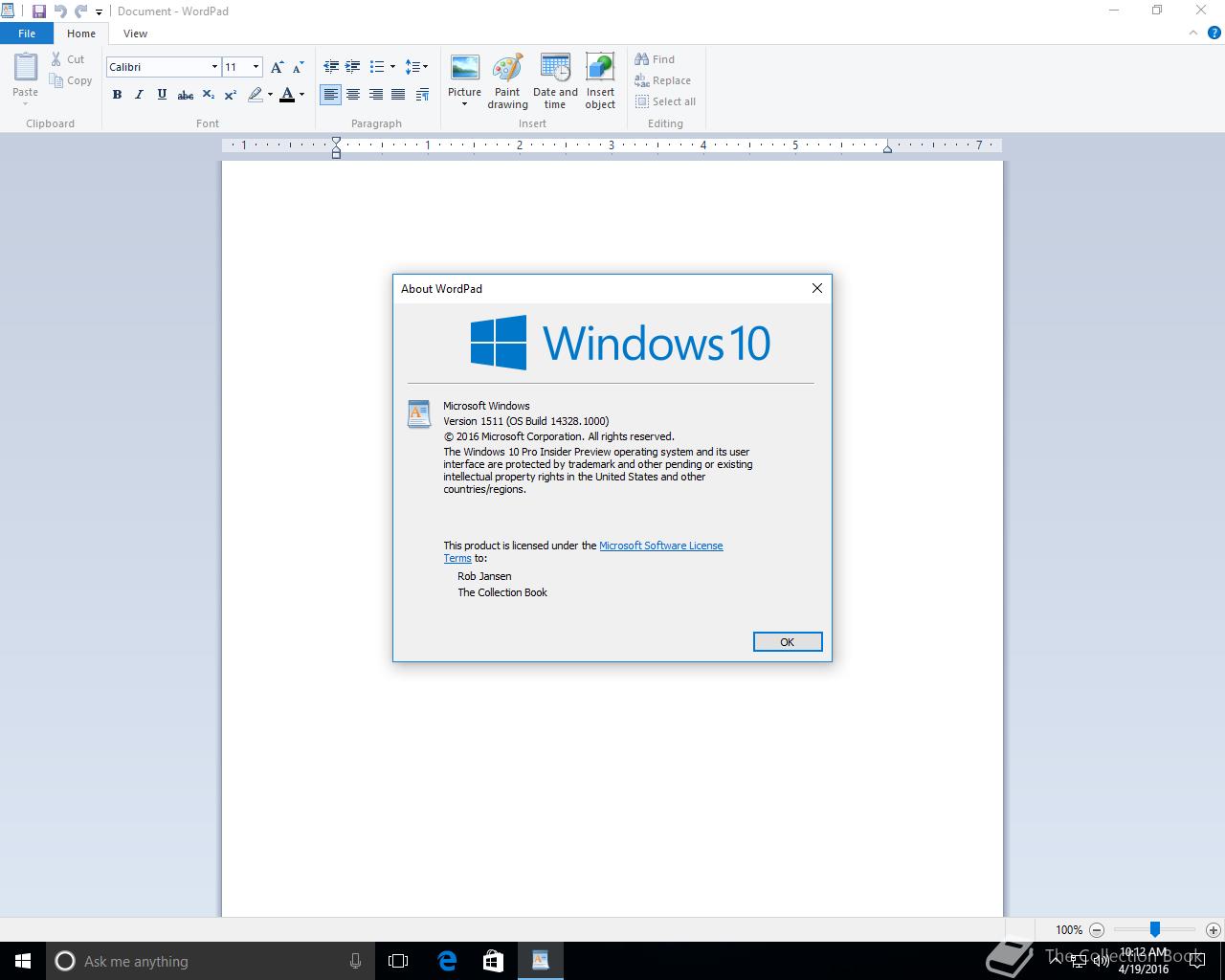Insert a Picture using the ribbon icon
Image resolution: width=1225 pixels, height=980 pixels.
[x=464, y=69]
